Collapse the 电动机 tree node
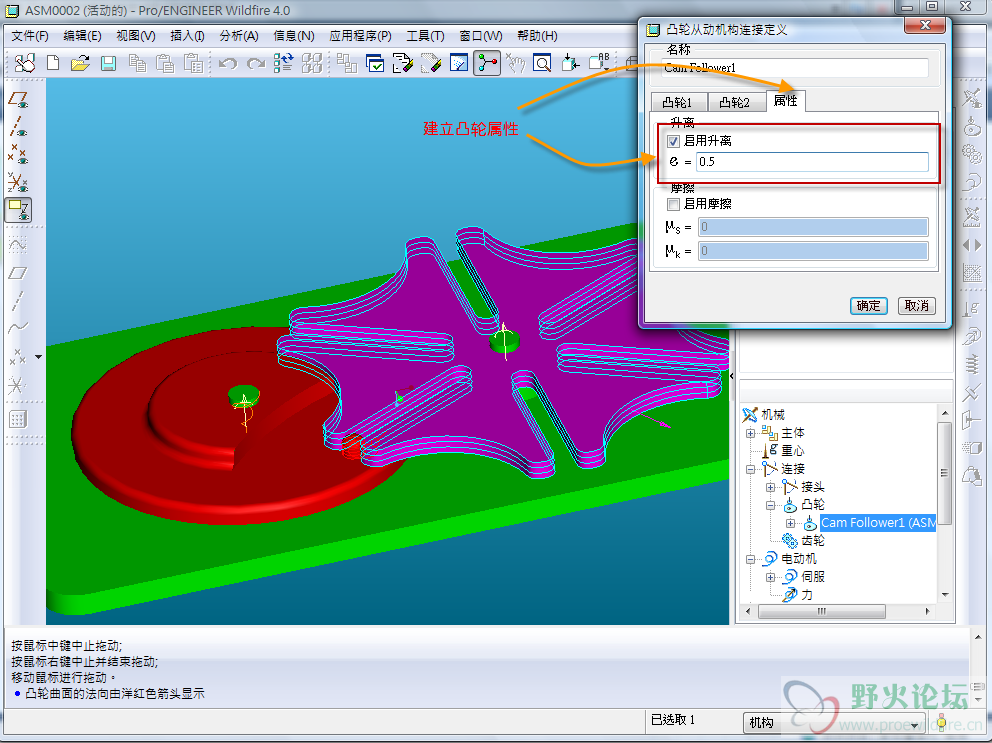The image size is (992, 743). coord(750,559)
